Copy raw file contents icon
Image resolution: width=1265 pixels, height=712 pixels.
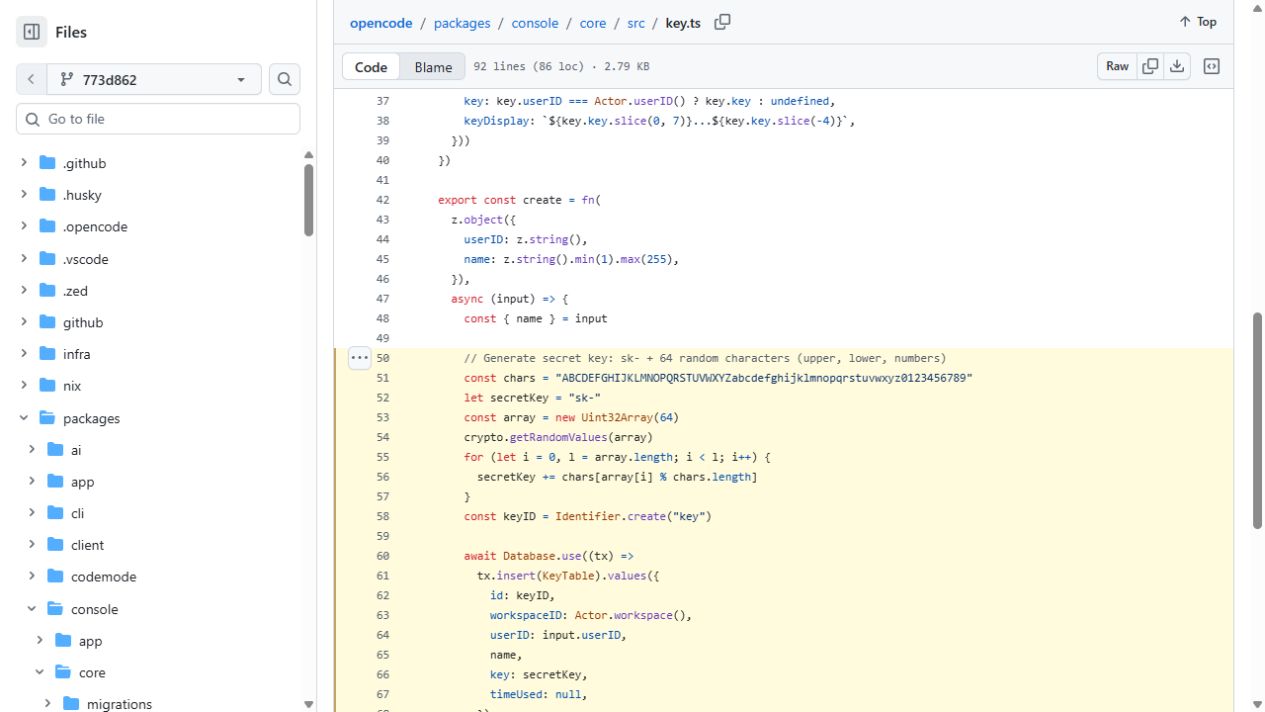point(1151,66)
